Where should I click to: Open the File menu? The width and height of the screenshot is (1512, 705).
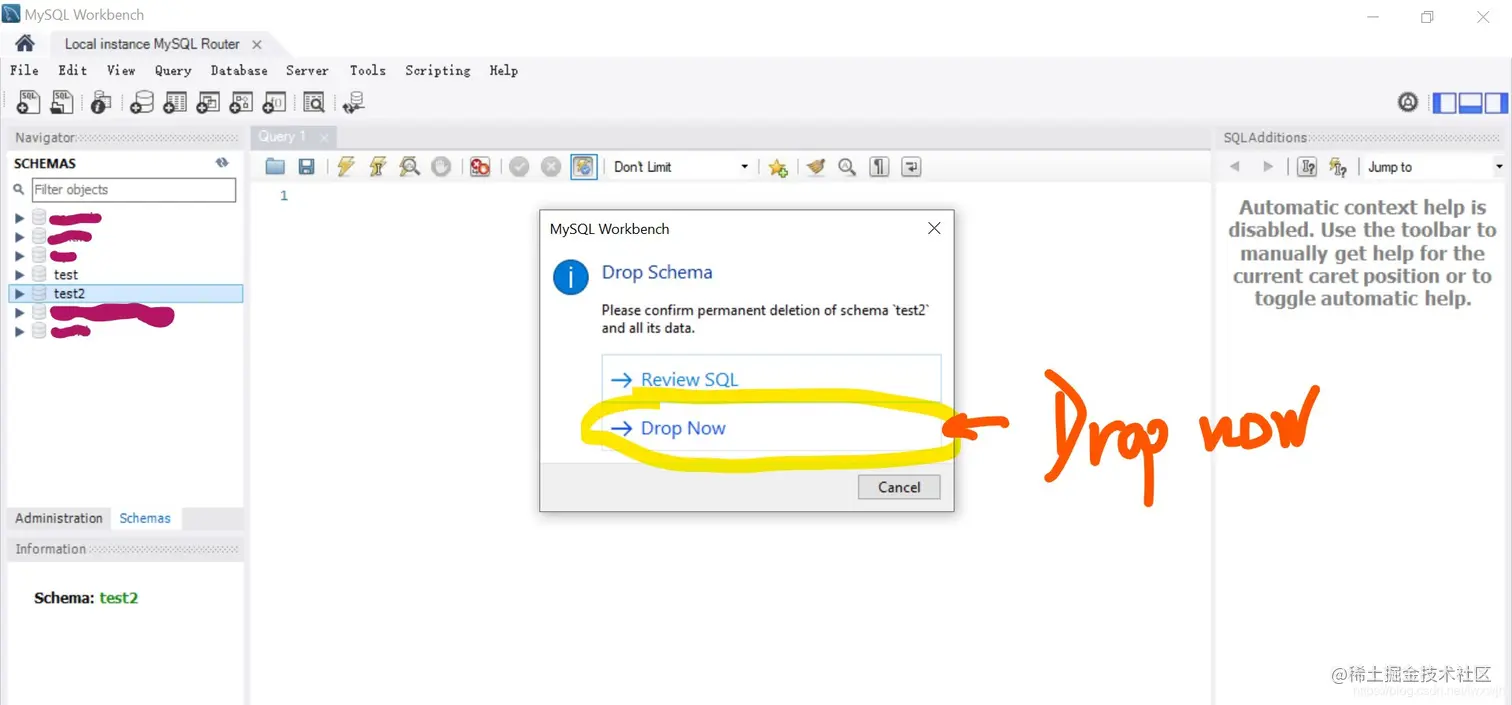24,70
